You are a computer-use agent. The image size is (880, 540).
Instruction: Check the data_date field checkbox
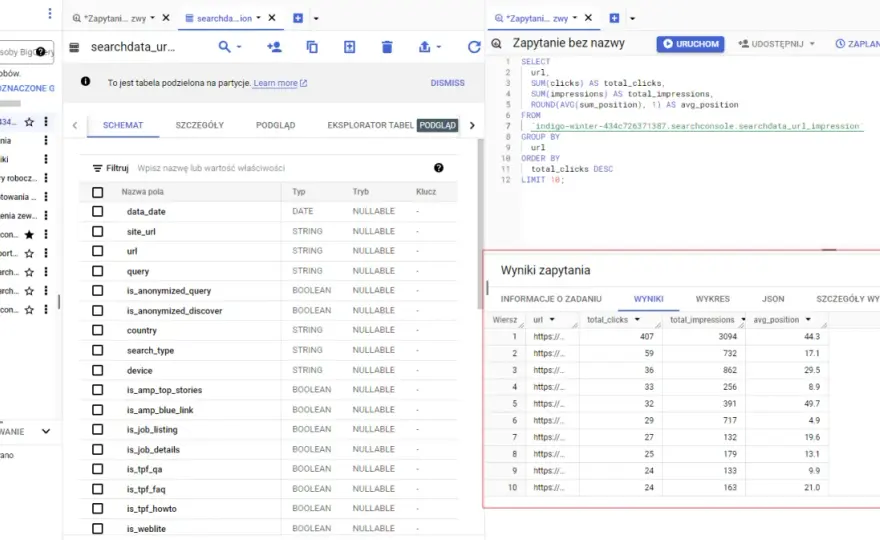pos(98,212)
